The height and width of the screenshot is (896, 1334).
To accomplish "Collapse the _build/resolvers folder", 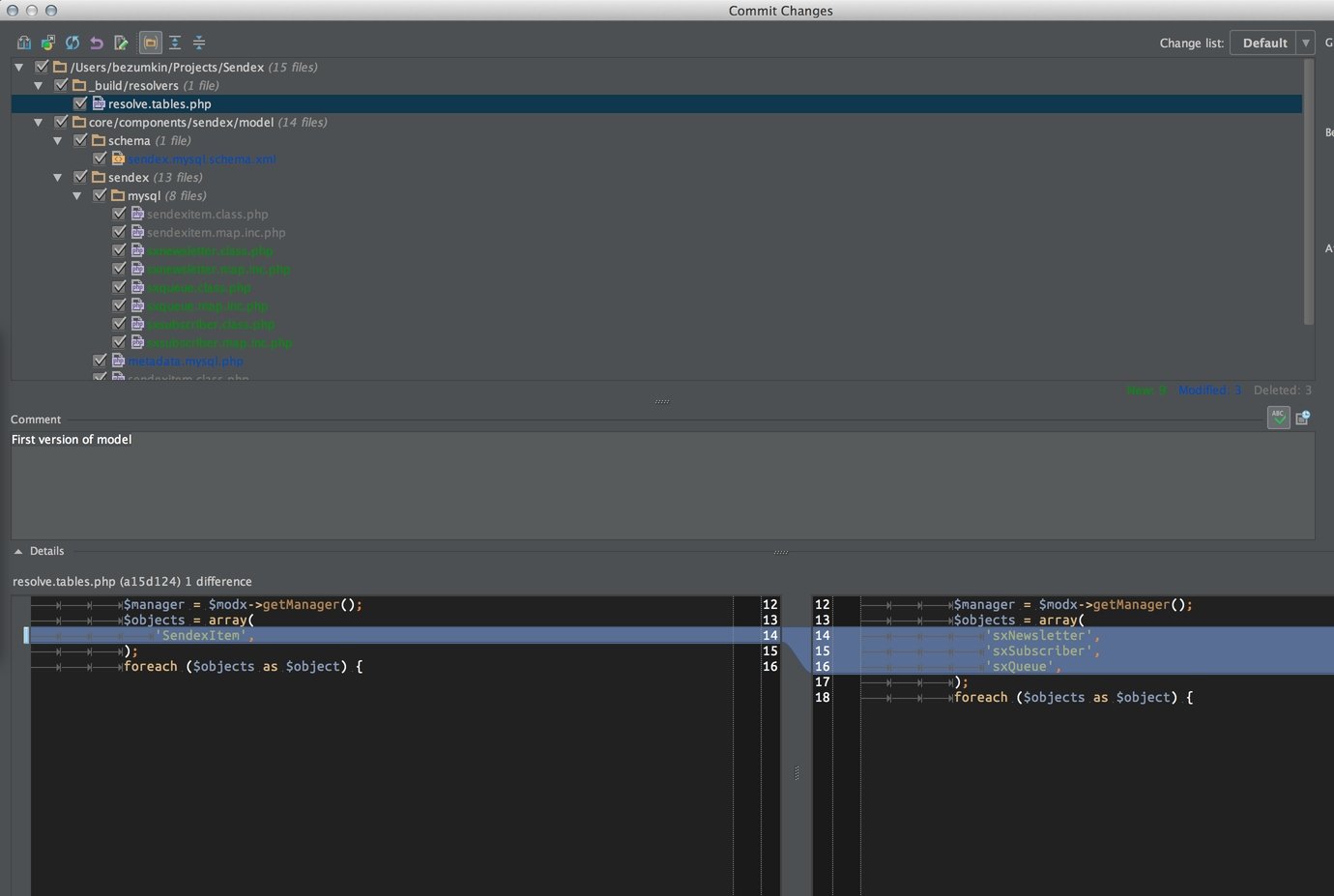I will [x=39, y=85].
